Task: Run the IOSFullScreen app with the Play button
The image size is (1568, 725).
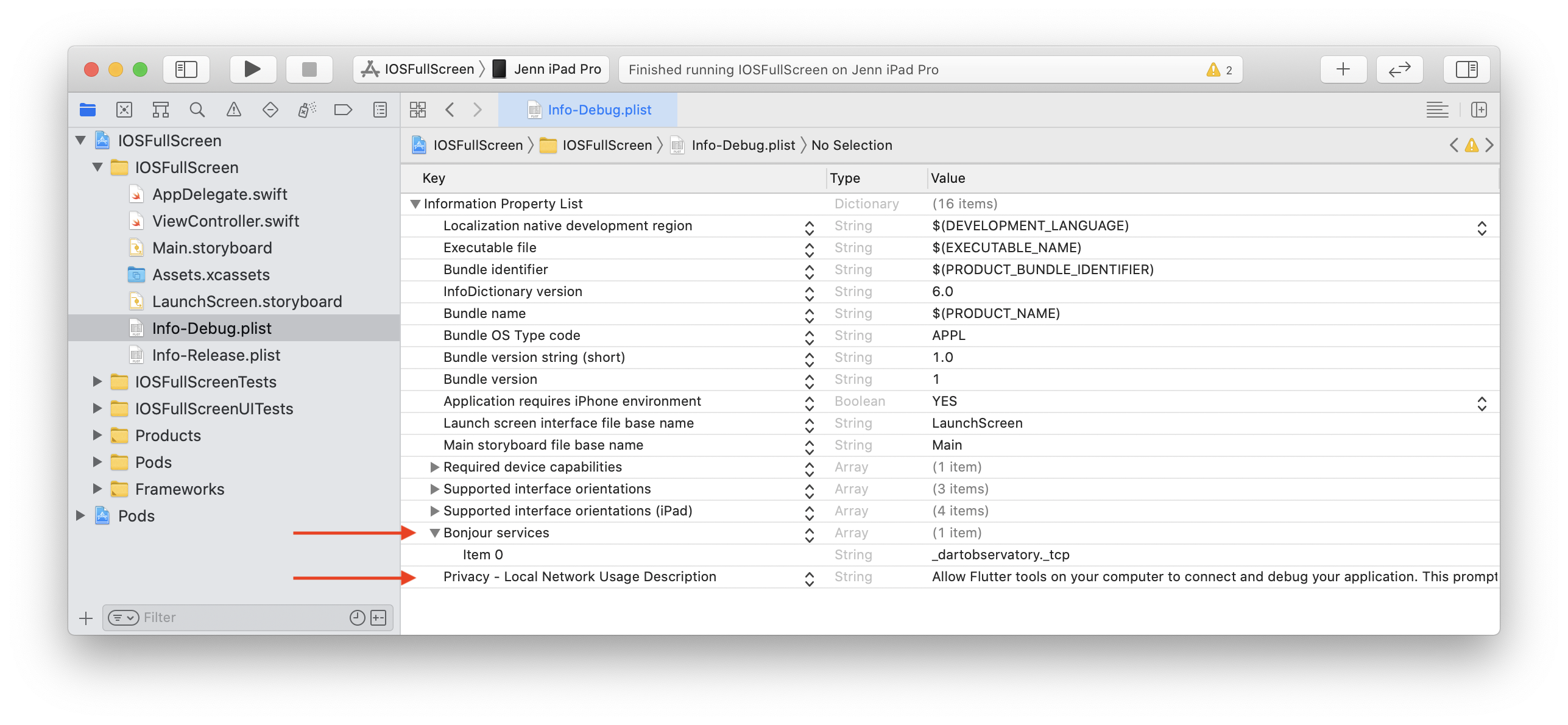Action: tap(252, 69)
